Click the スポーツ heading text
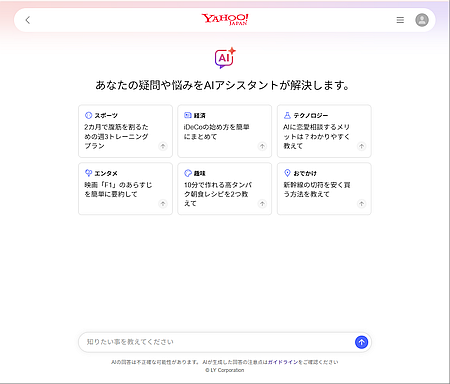This screenshot has width=450, height=384. coord(106,115)
